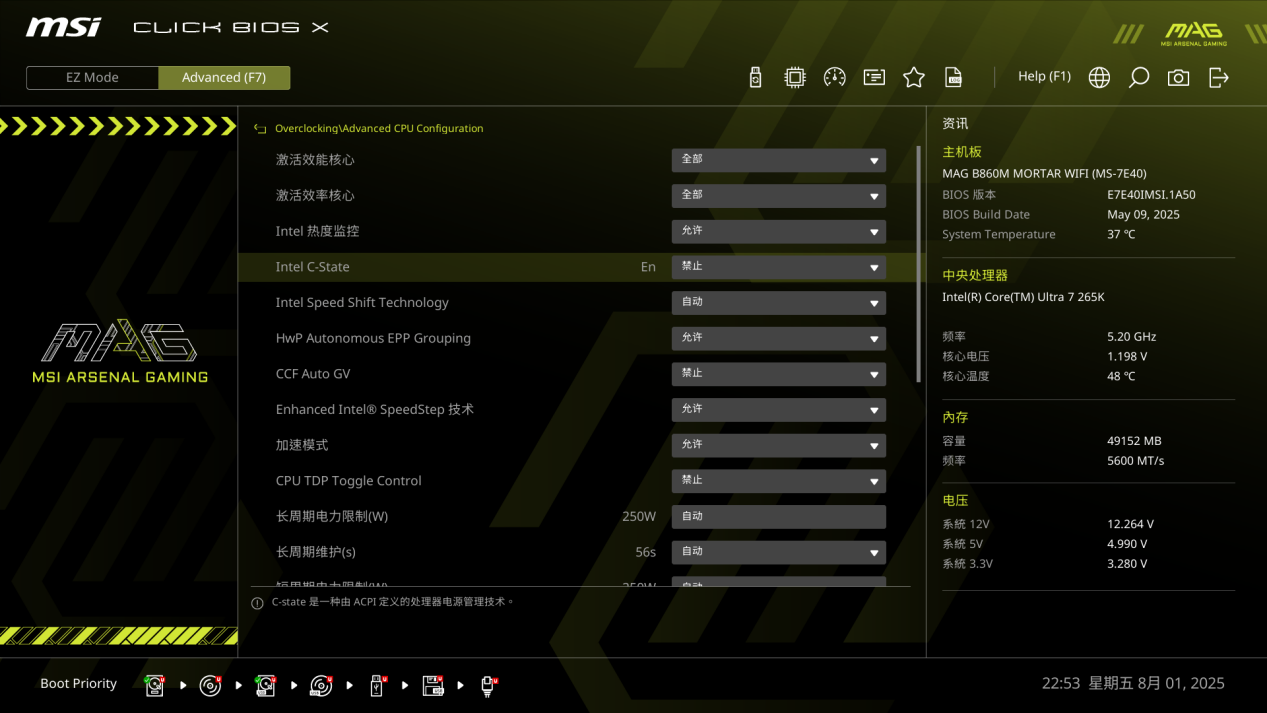Click the BIOS version 'E7E40IMSI.1A50'

[1151, 195]
